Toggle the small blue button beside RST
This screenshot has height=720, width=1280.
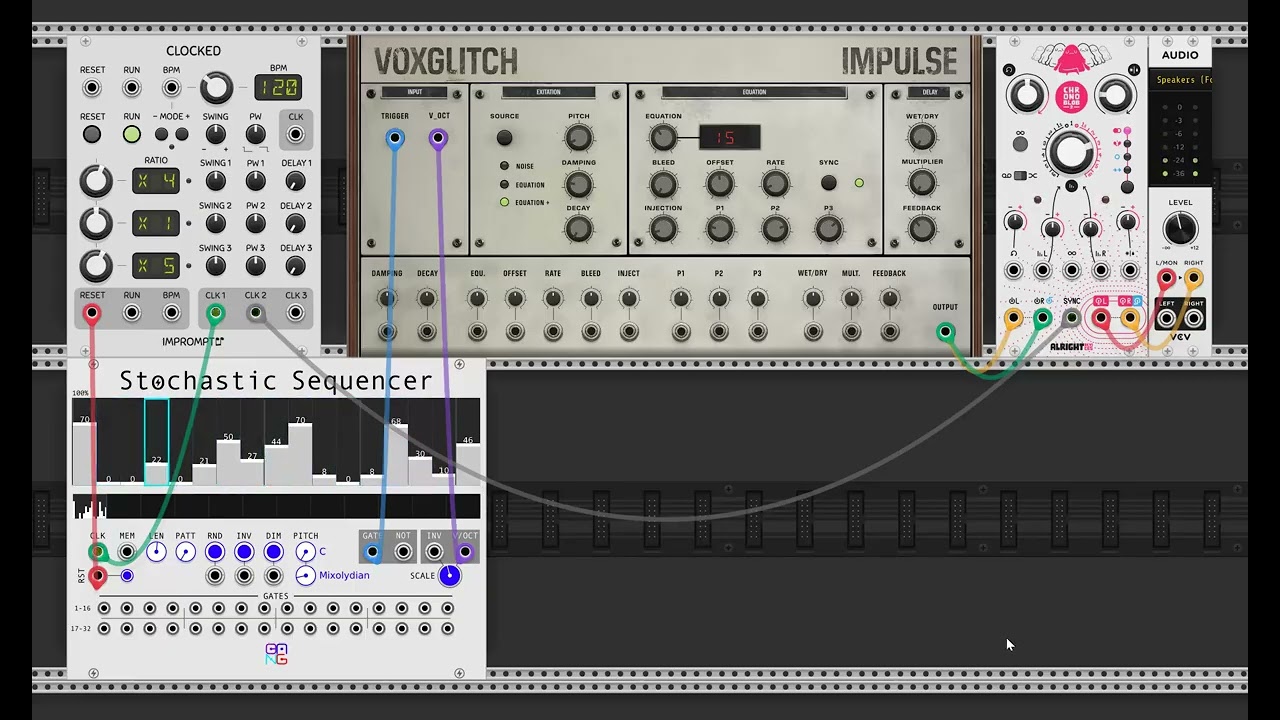[127, 576]
